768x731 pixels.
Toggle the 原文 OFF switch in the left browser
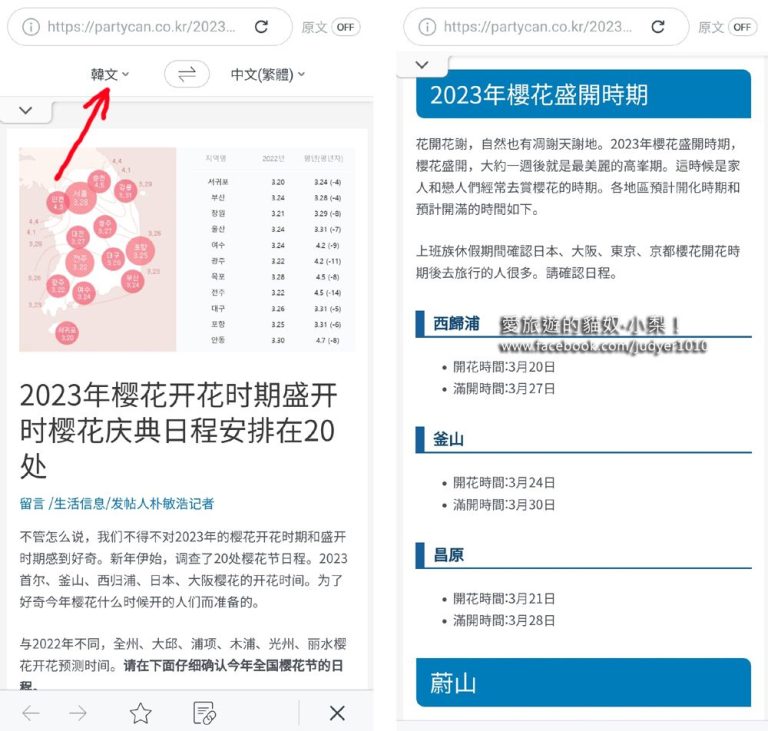[x=345, y=27]
